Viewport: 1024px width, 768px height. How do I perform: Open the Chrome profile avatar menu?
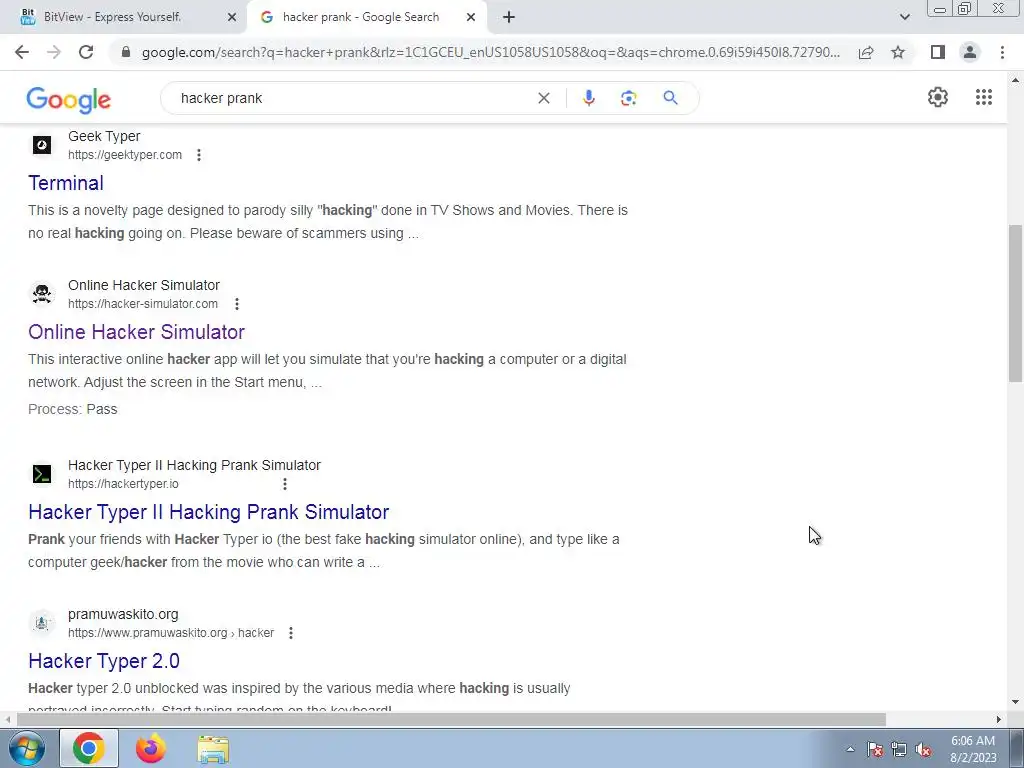(x=970, y=52)
